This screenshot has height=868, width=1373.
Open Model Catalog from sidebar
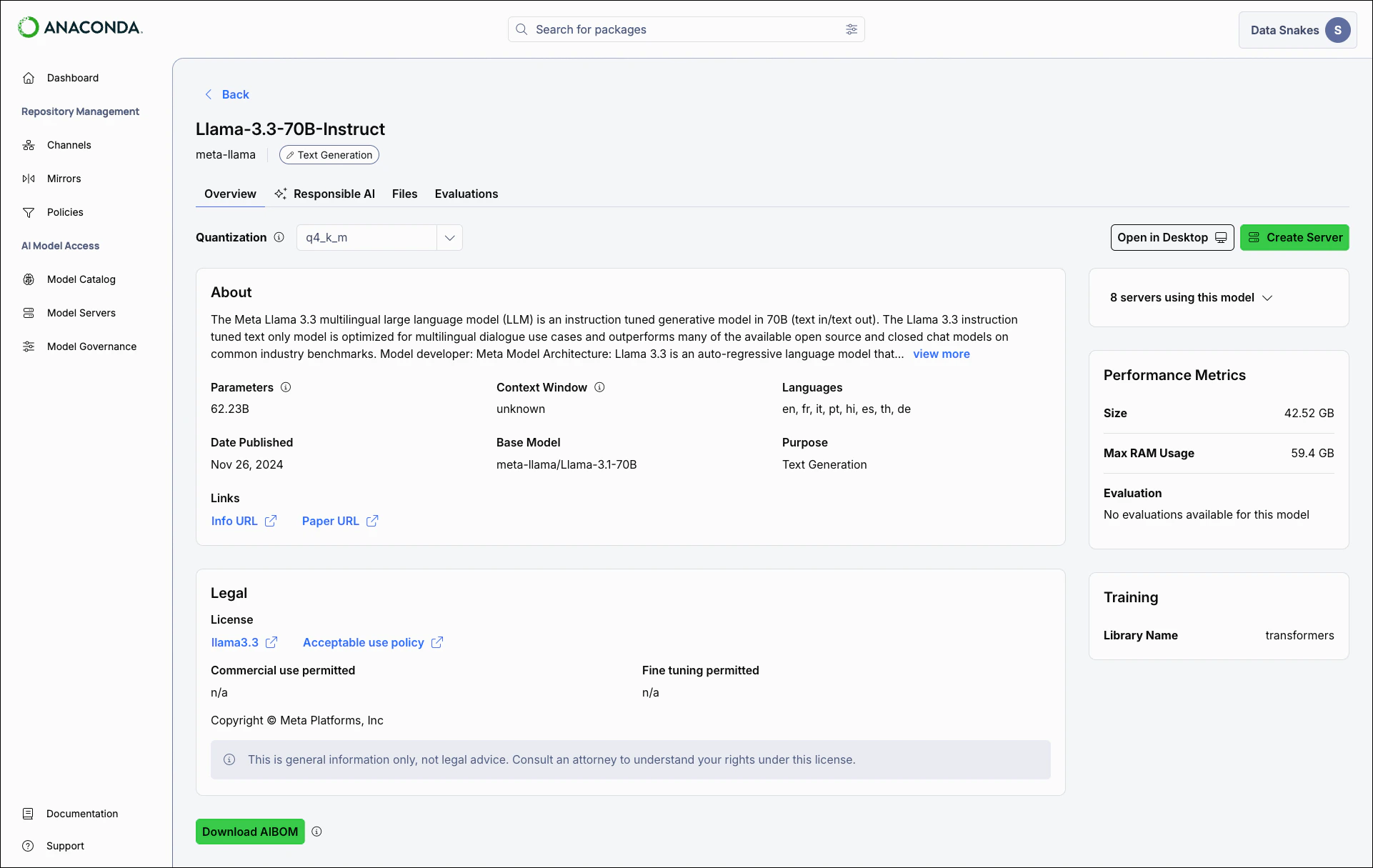click(x=81, y=279)
